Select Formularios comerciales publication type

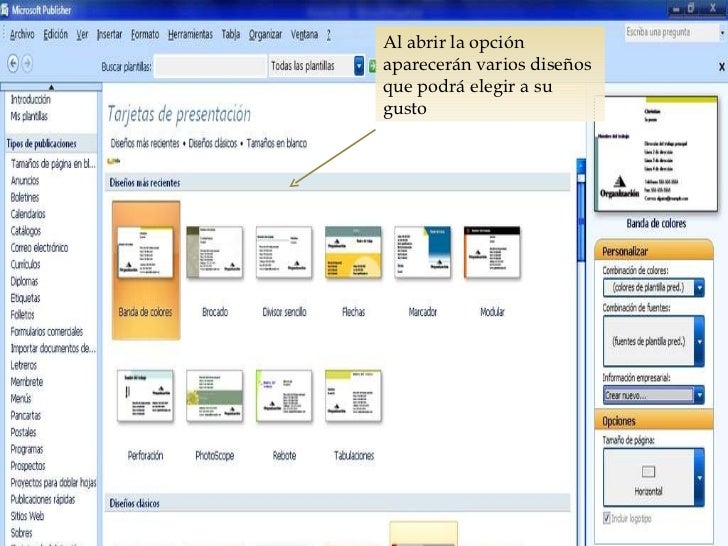click(x=47, y=332)
